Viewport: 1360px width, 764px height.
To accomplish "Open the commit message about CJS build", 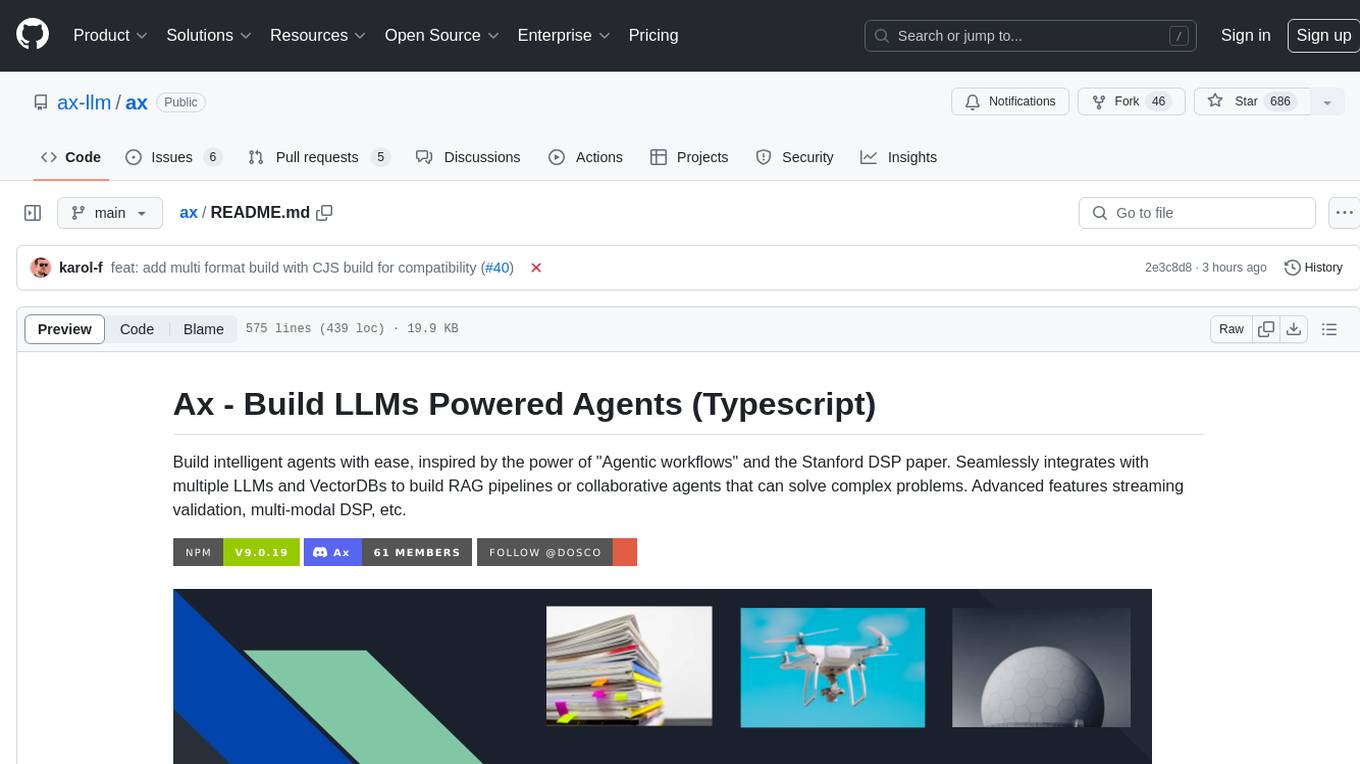I will pyautogui.click(x=293, y=267).
